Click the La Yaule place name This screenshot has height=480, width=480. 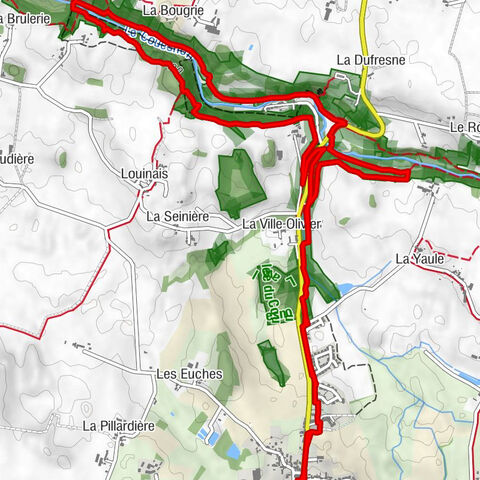point(420,259)
